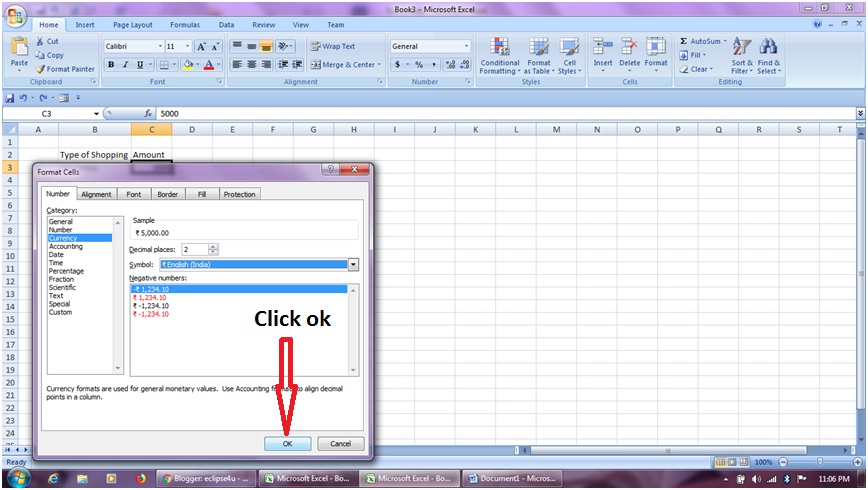Click Decrease Indent icon

coord(283,65)
